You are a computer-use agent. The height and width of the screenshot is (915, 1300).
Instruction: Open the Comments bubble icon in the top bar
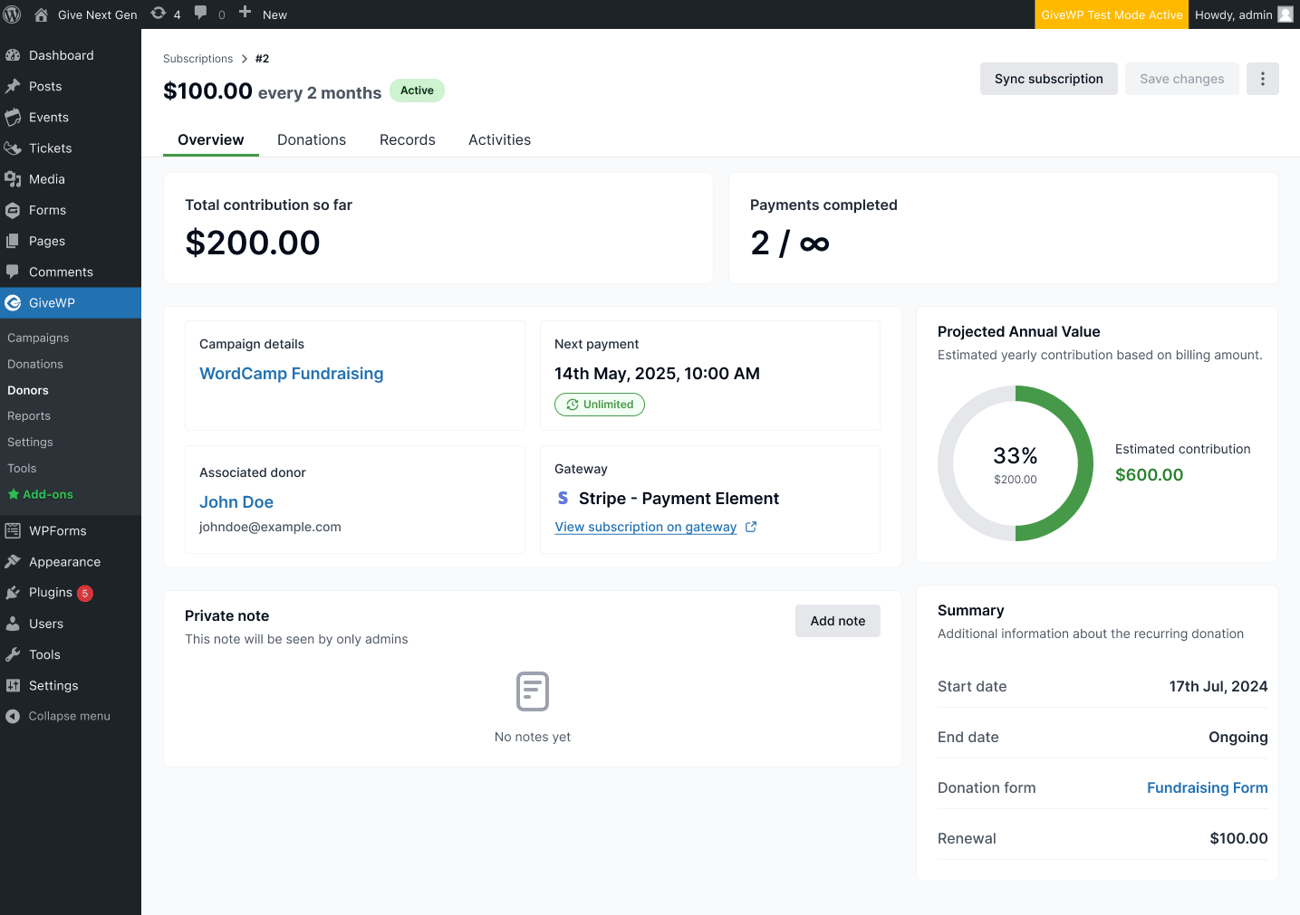(202, 14)
